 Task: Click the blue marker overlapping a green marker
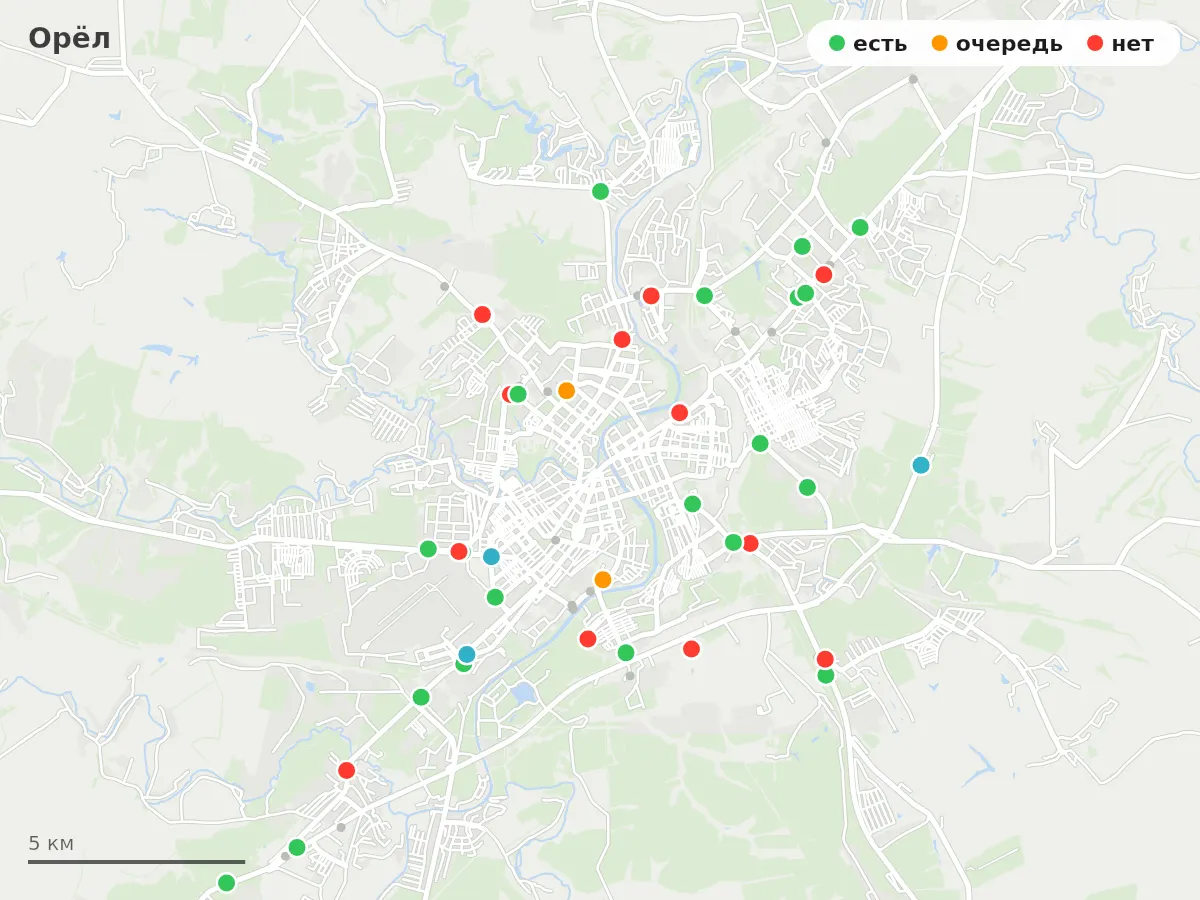click(x=467, y=654)
